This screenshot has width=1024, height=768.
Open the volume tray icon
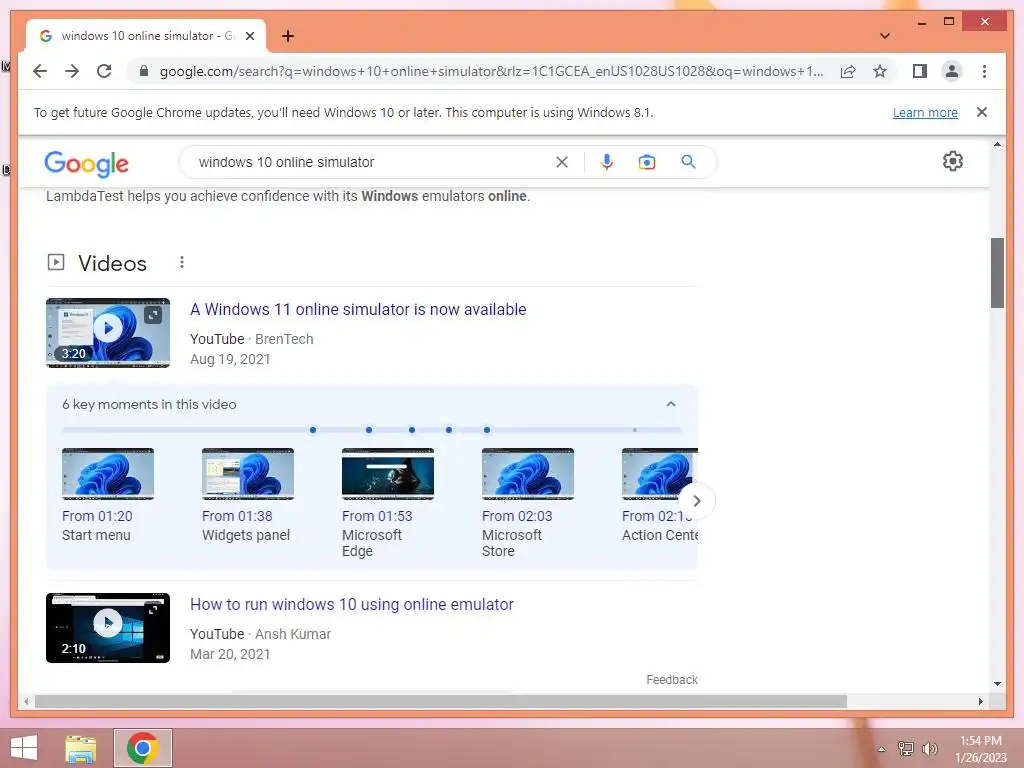click(930, 748)
